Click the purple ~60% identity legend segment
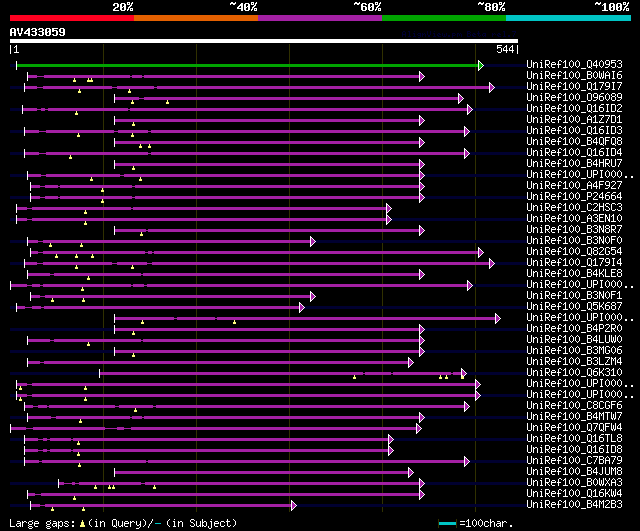Screen dimensions: 640x531 [x=320, y=18]
